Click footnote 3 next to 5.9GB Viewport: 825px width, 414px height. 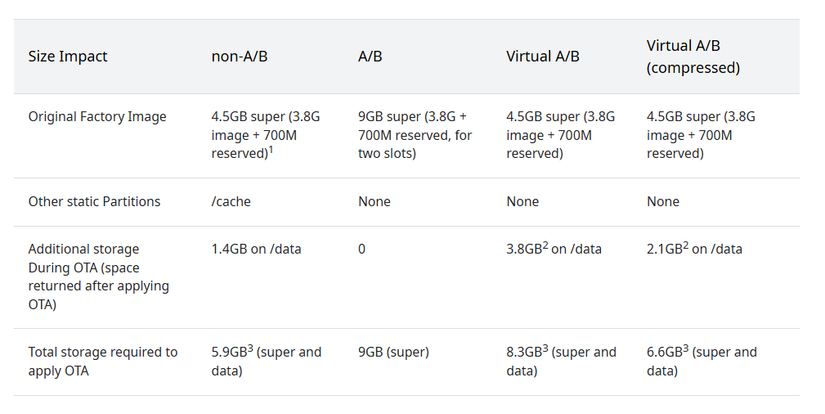coord(250,349)
